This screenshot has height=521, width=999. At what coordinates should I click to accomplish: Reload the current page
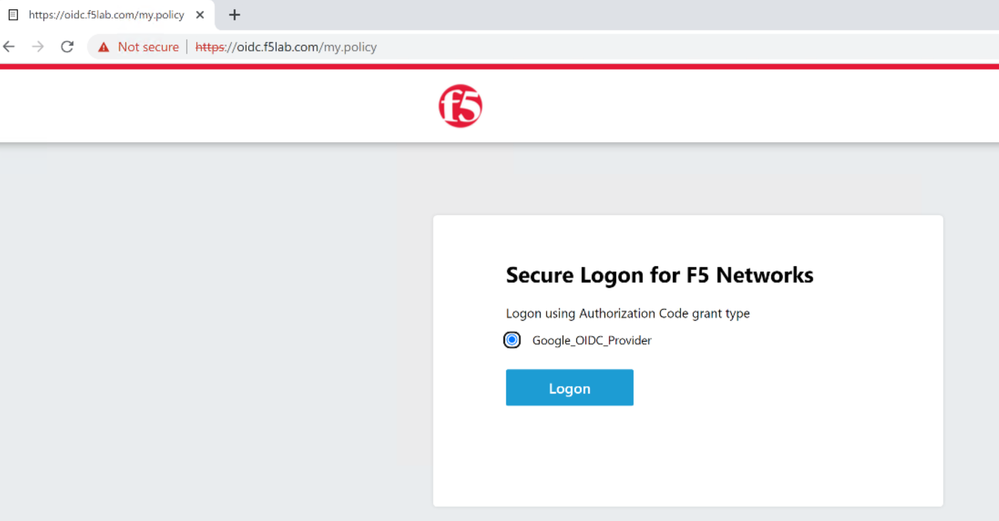[67, 47]
